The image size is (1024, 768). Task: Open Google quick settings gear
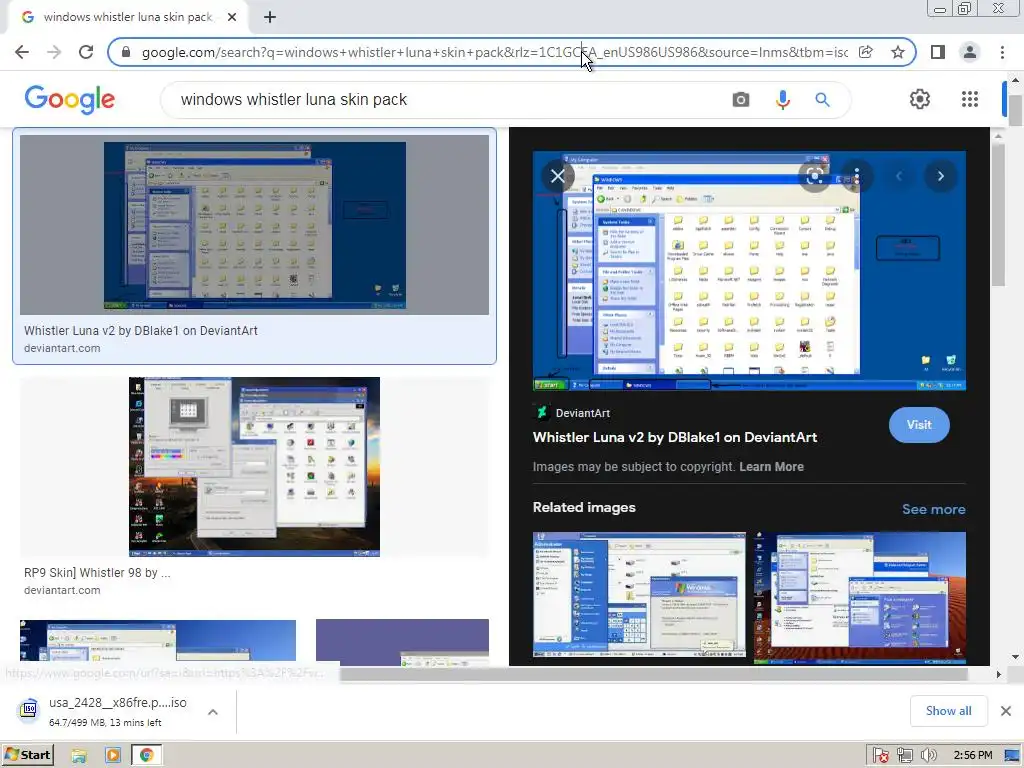[x=920, y=99]
